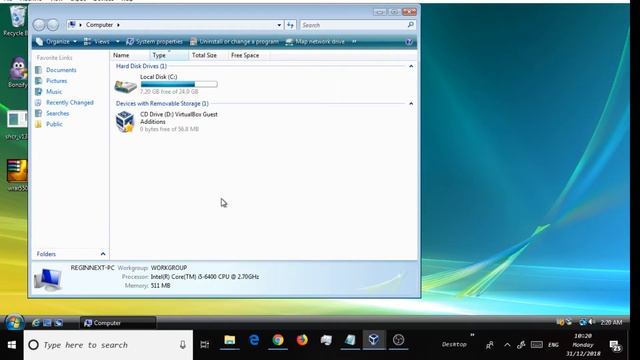This screenshot has height=360, width=640.
Task: Click the magnifier icon in the search box
Action: tap(411, 25)
